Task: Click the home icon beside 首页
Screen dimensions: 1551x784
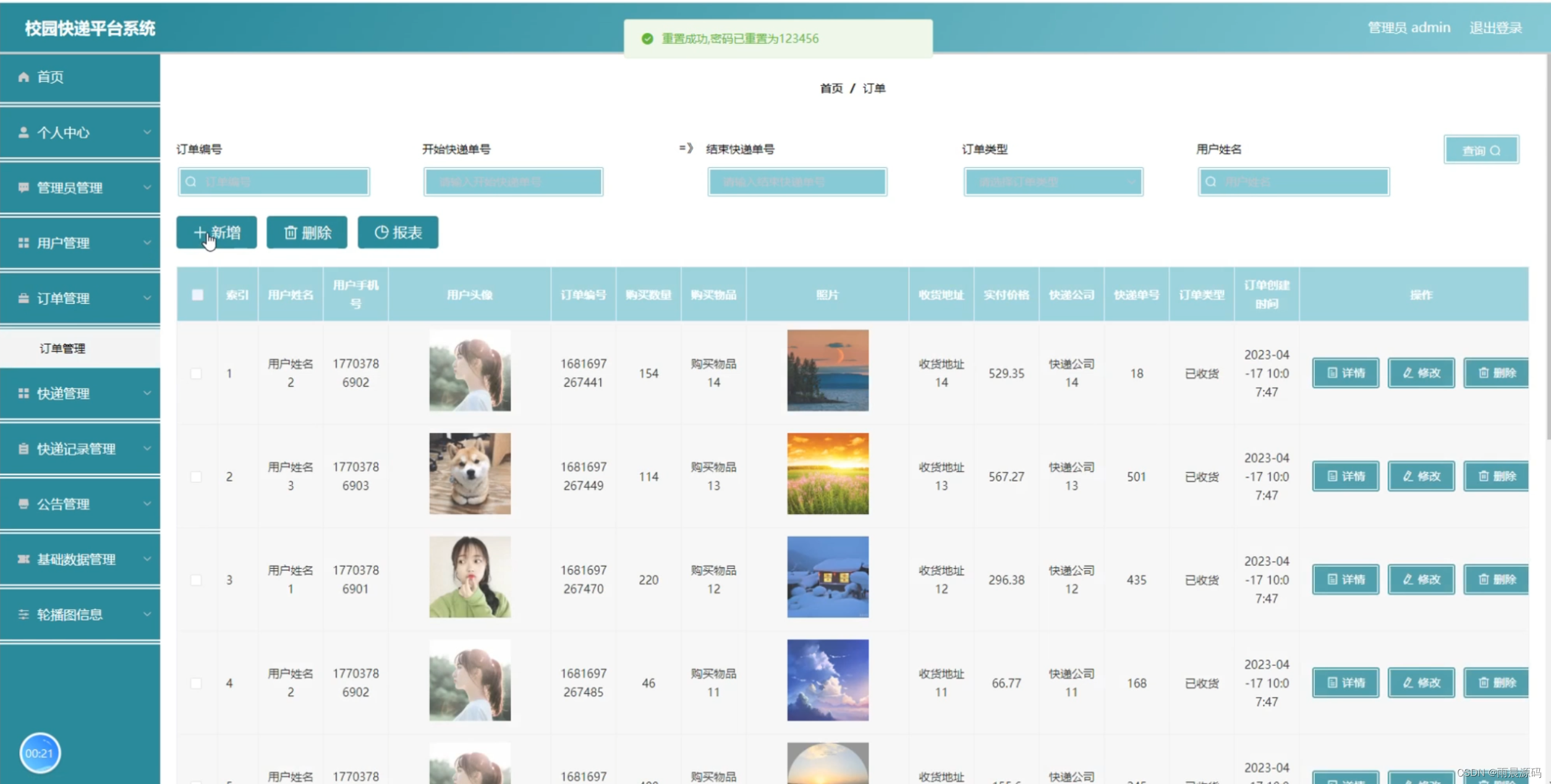Action: pyautogui.click(x=23, y=77)
